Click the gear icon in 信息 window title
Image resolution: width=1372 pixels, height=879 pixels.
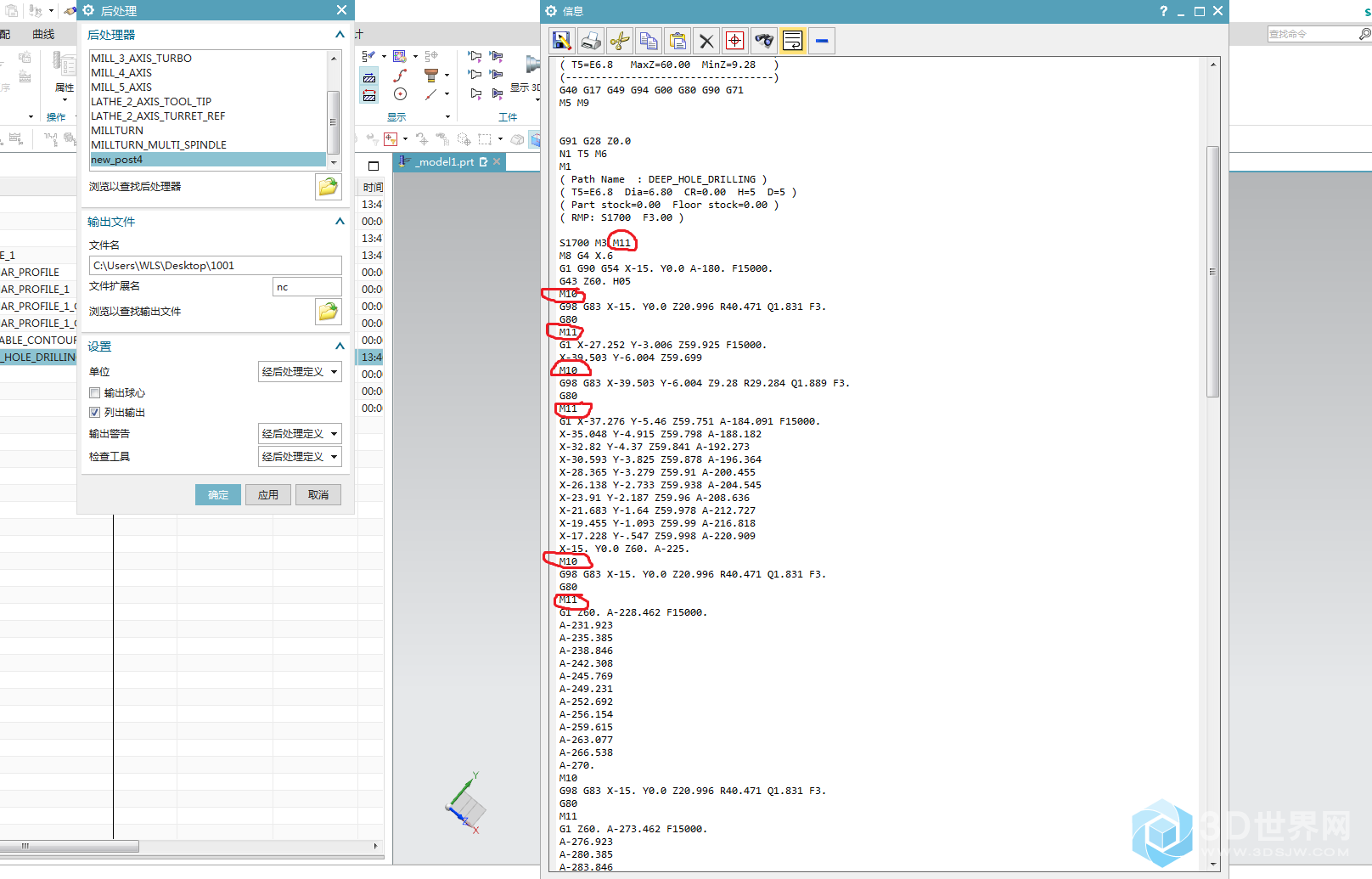[x=551, y=11]
